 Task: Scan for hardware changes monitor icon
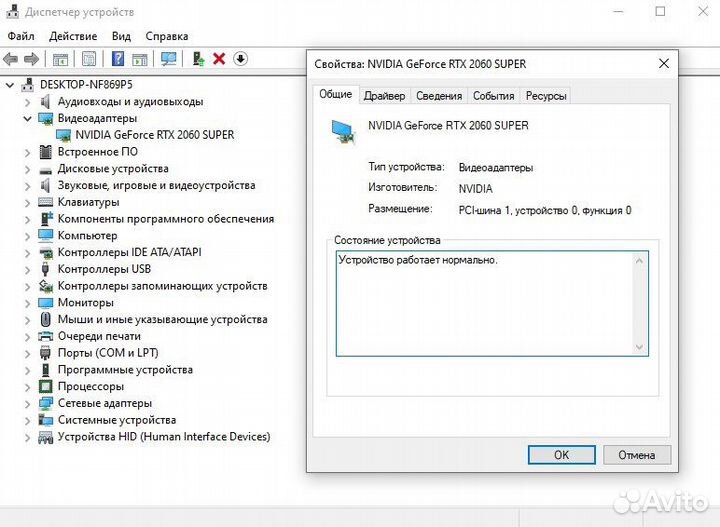[169, 59]
